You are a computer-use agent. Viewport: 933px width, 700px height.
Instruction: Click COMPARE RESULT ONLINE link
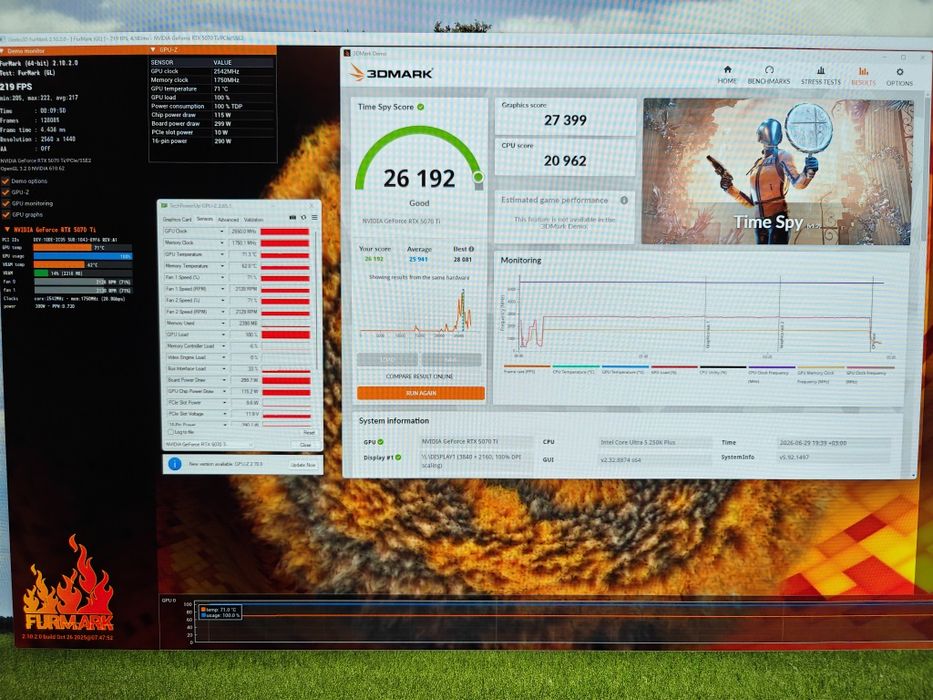pos(419,376)
